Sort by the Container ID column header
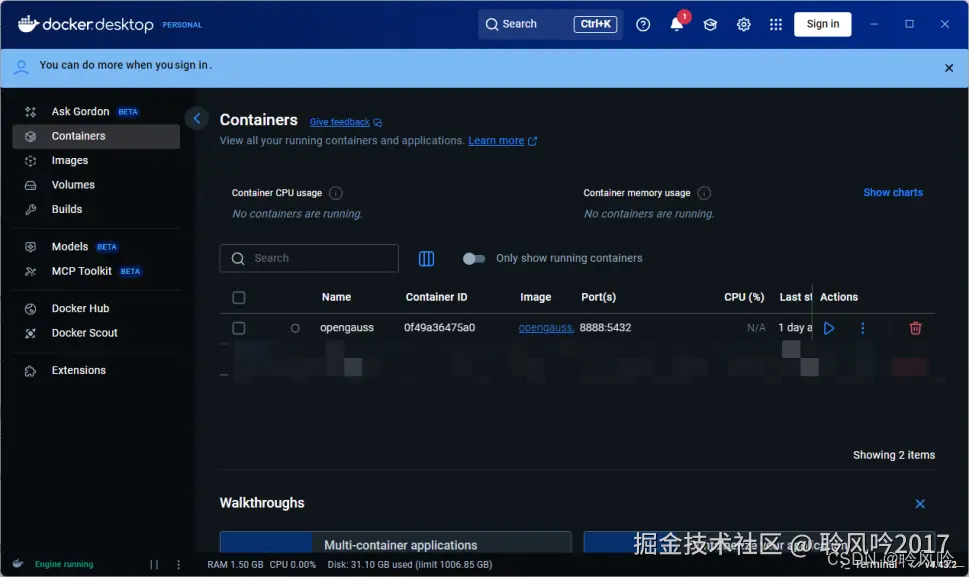Screen dimensions: 969x577 tap(436, 297)
